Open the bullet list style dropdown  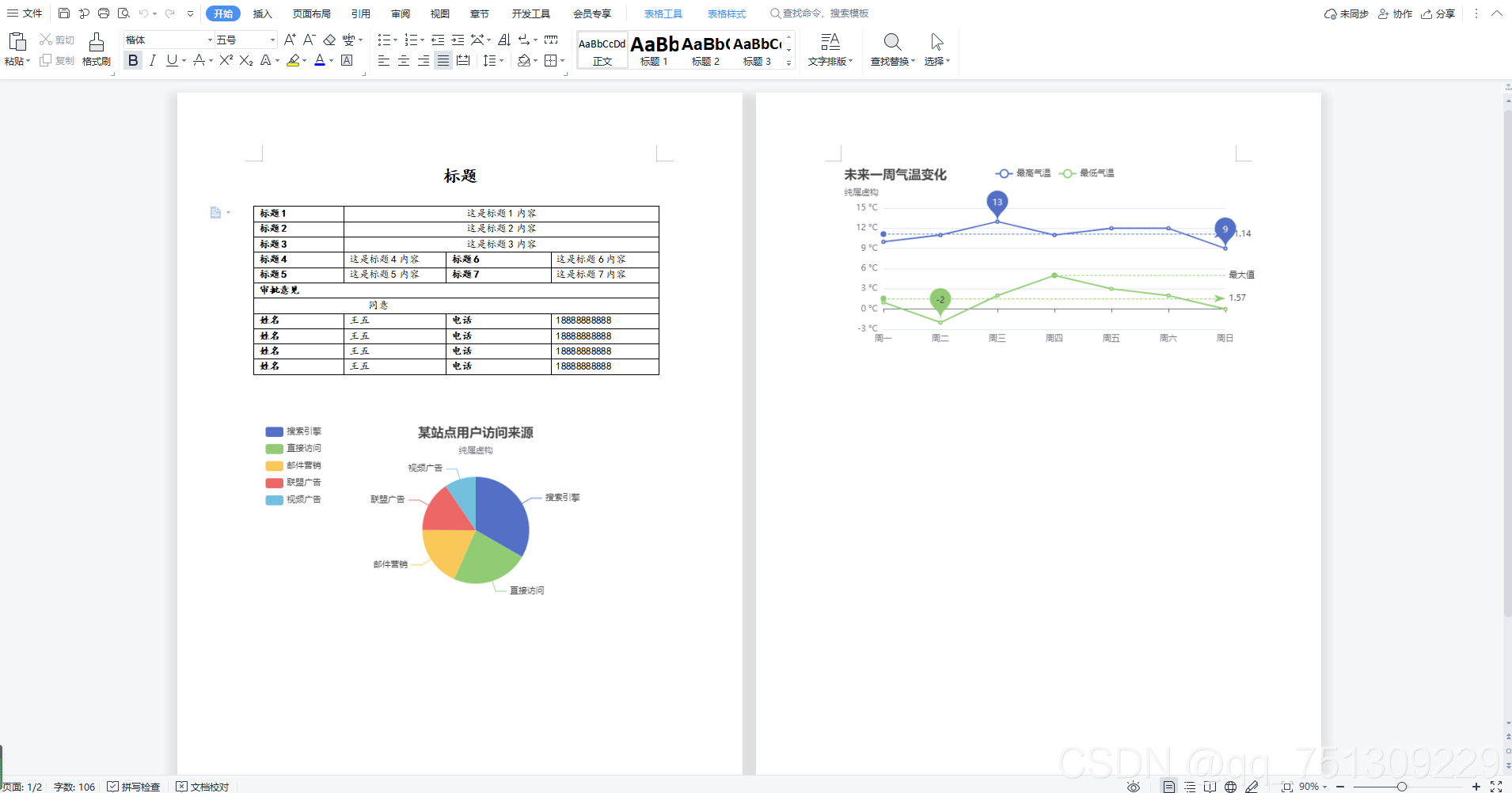click(395, 40)
